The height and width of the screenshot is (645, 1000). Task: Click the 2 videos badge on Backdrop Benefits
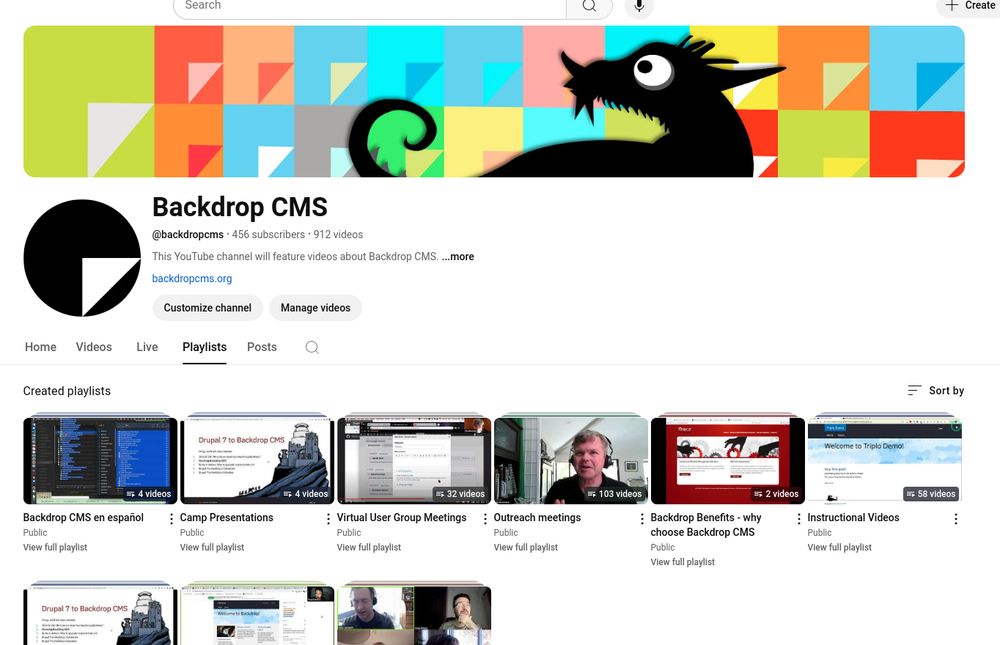776,494
